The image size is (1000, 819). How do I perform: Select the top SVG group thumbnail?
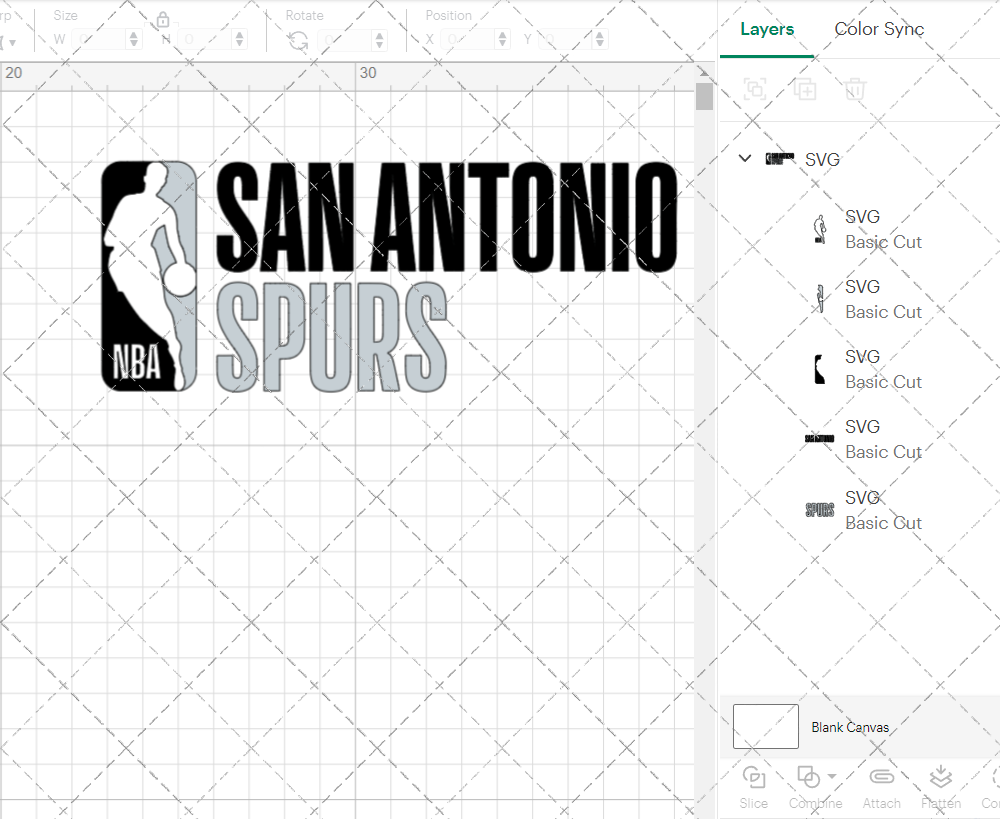point(780,159)
